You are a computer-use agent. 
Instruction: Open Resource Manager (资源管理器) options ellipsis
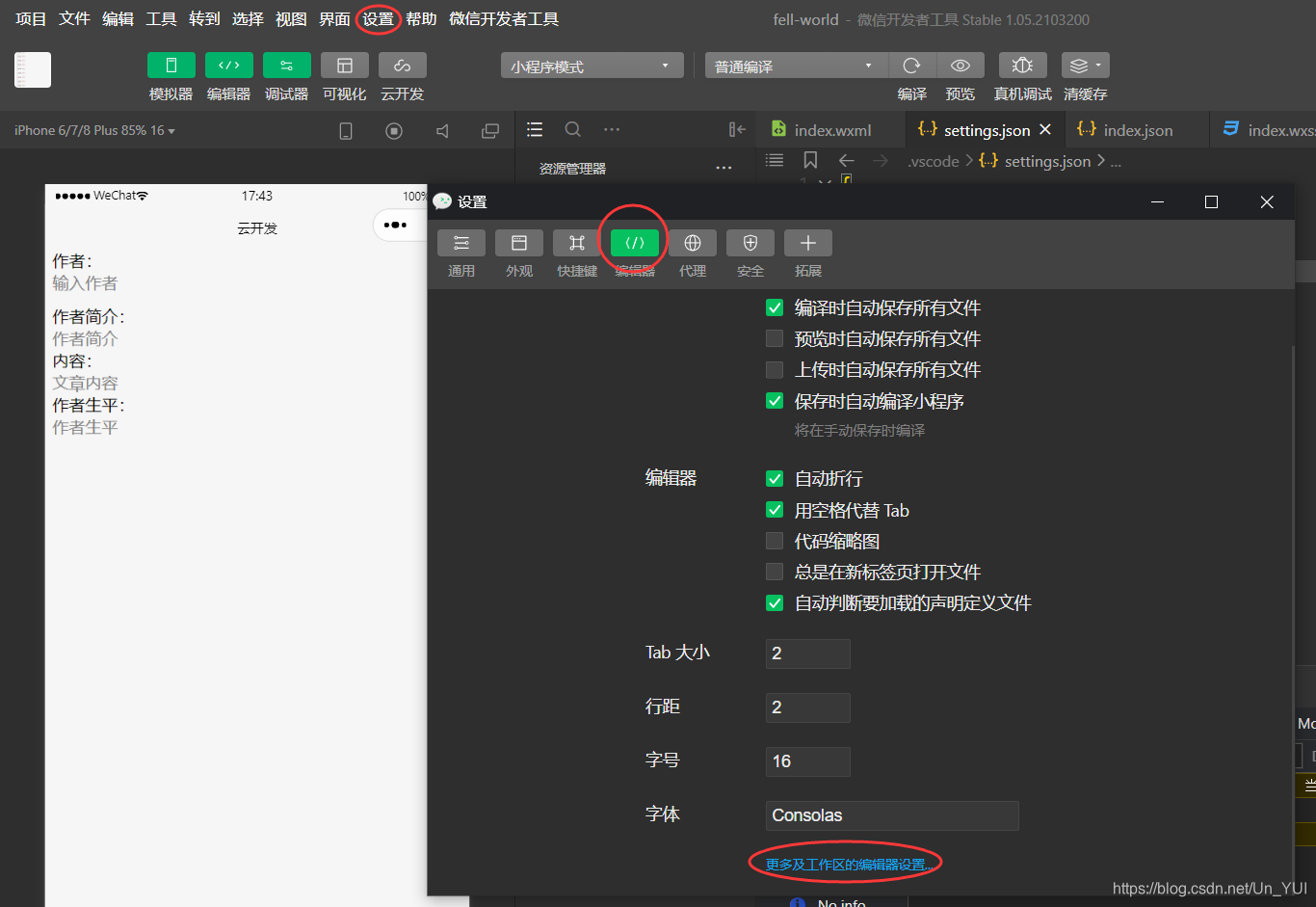pyautogui.click(x=724, y=169)
